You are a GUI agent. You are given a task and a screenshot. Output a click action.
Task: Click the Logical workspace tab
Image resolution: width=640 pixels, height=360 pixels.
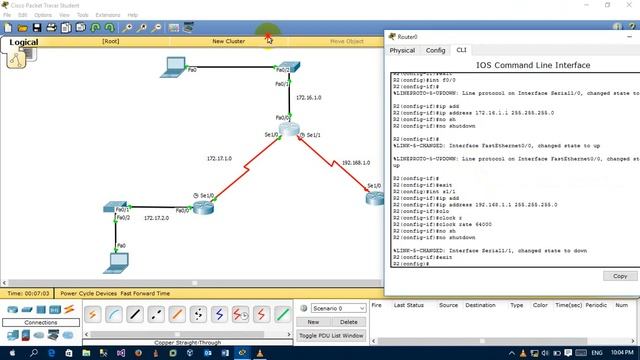24,42
